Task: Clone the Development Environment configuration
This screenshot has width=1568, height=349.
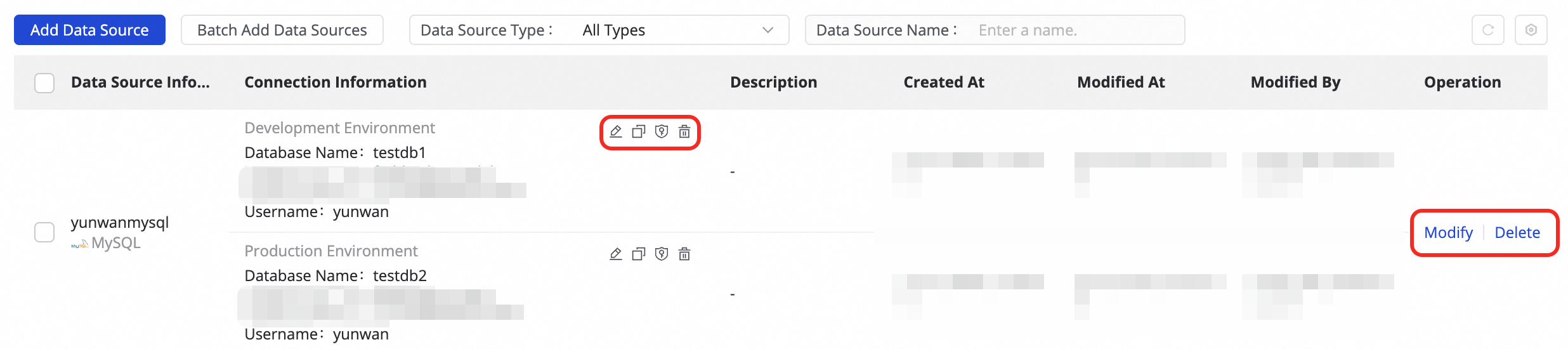Action: [638, 131]
